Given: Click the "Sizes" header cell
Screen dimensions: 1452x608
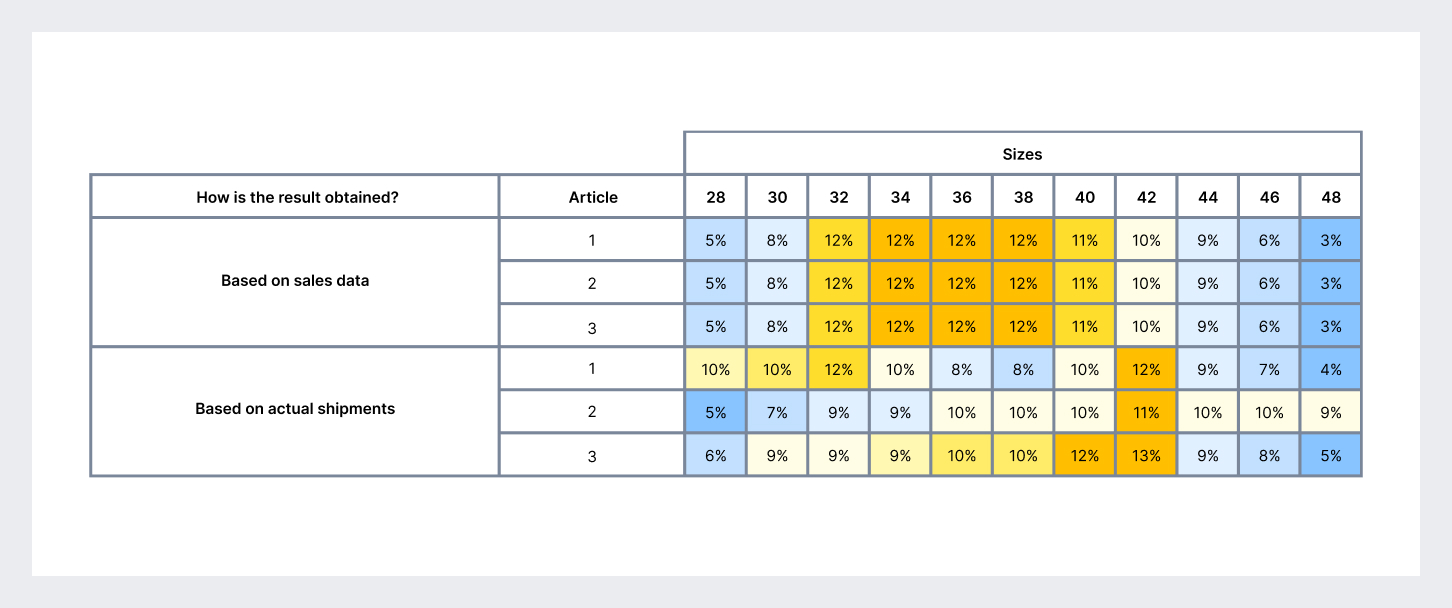Looking at the screenshot, I should click(x=1022, y=154).
